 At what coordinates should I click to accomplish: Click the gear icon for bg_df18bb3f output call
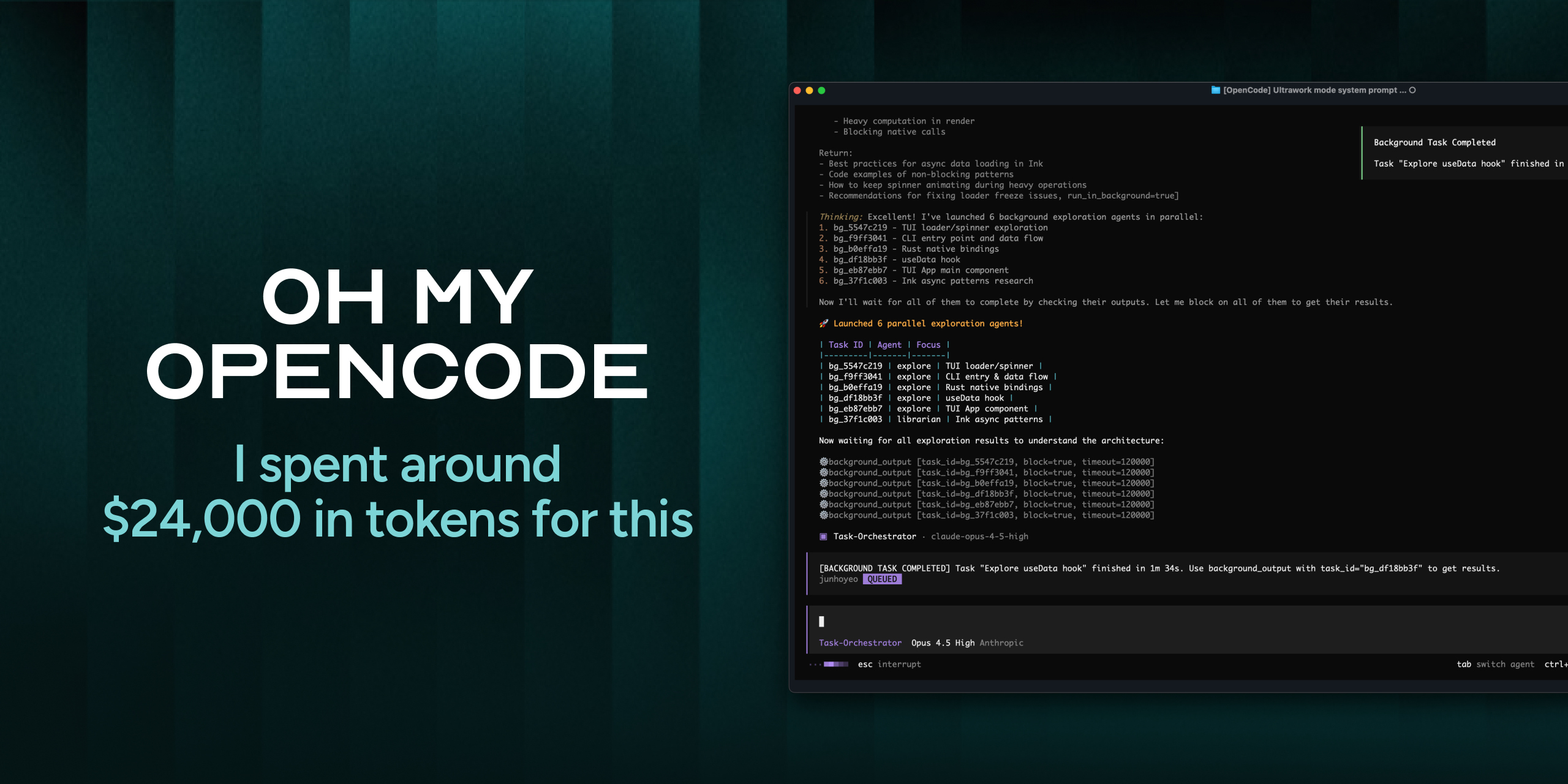click(825, 494)
